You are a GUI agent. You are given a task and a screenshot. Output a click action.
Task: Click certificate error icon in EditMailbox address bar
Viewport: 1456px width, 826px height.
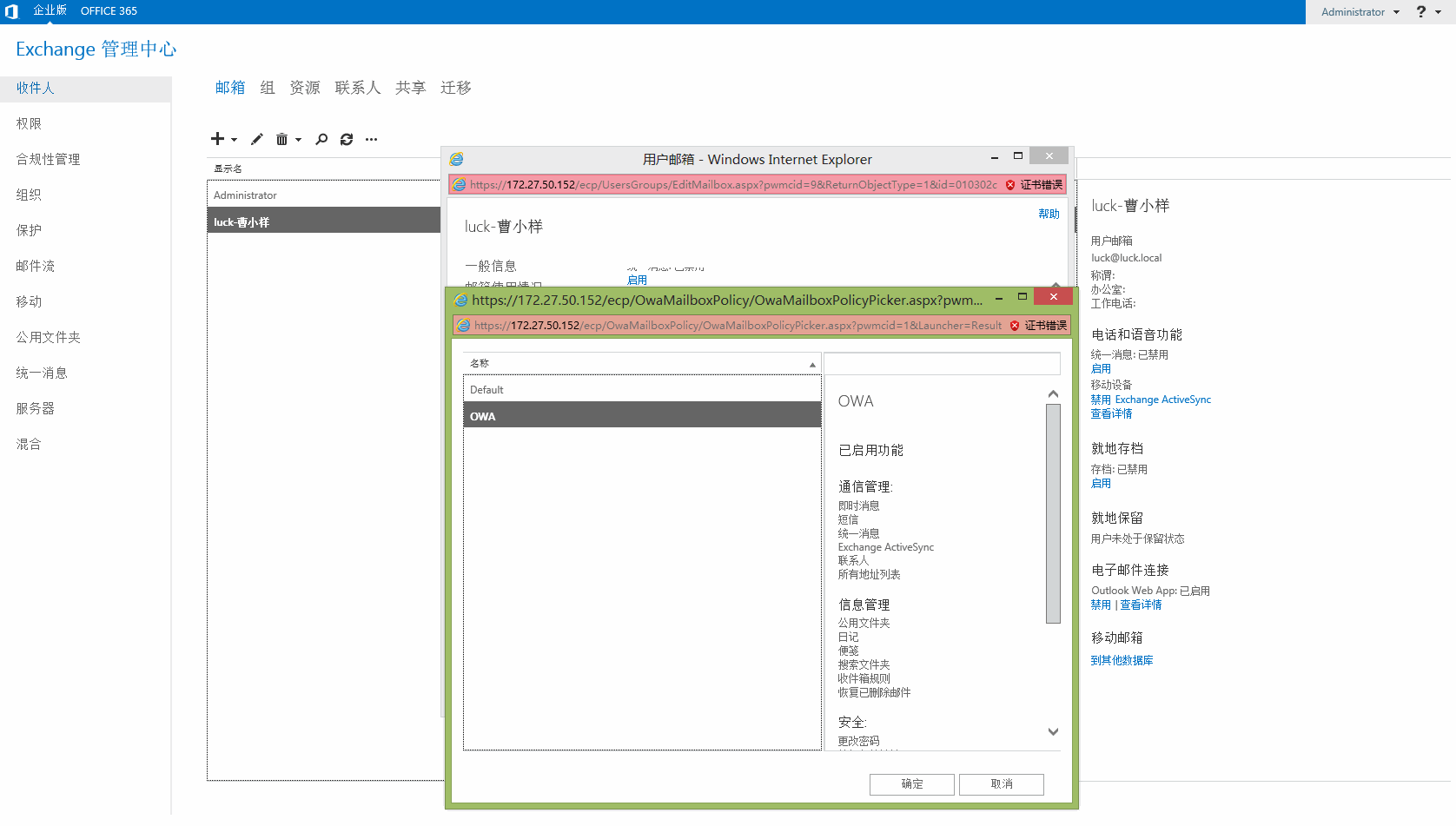coord(1010,185)
